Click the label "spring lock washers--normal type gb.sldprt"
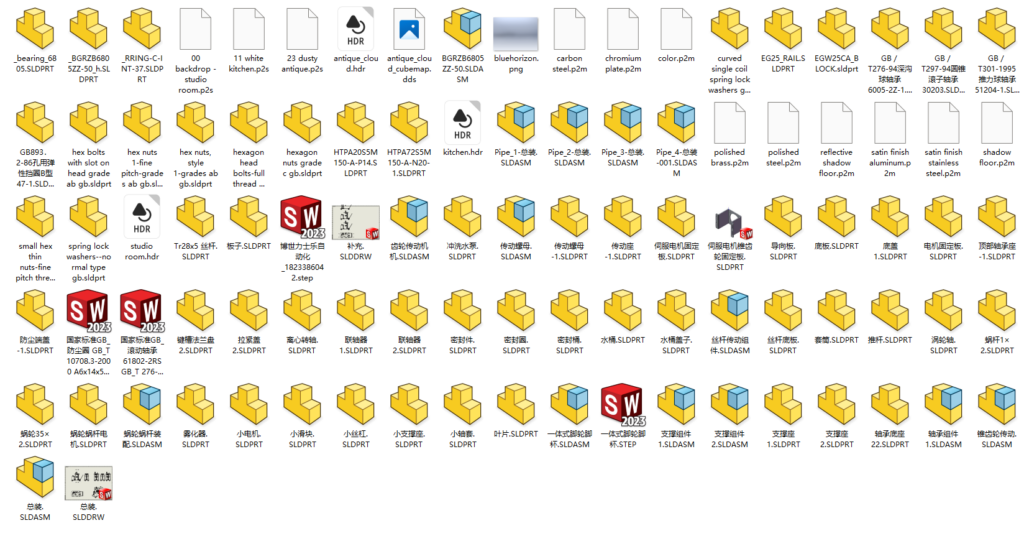1024x546 pixels. tap(89, 262)
